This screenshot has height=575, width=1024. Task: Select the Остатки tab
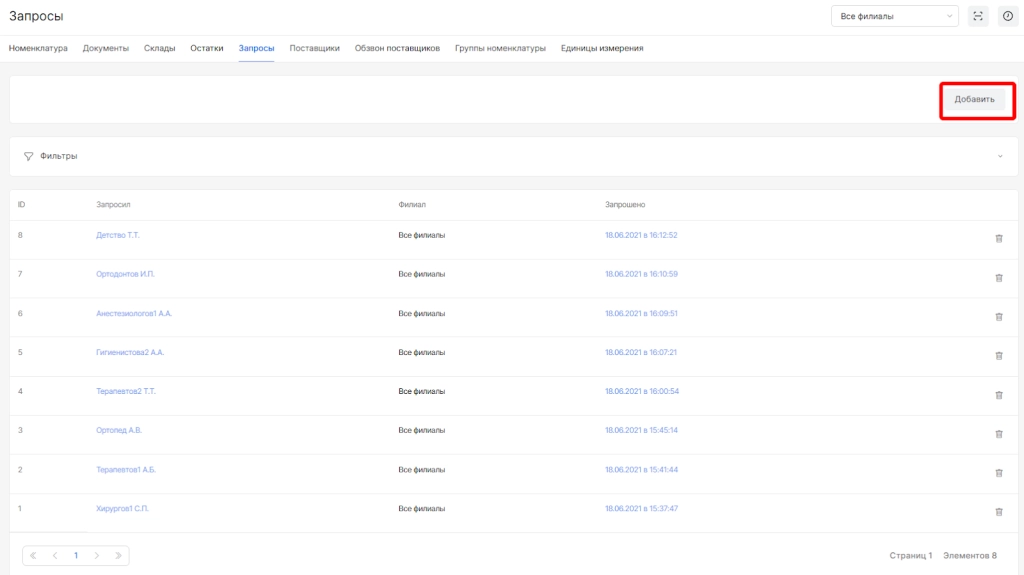point(207,48)
